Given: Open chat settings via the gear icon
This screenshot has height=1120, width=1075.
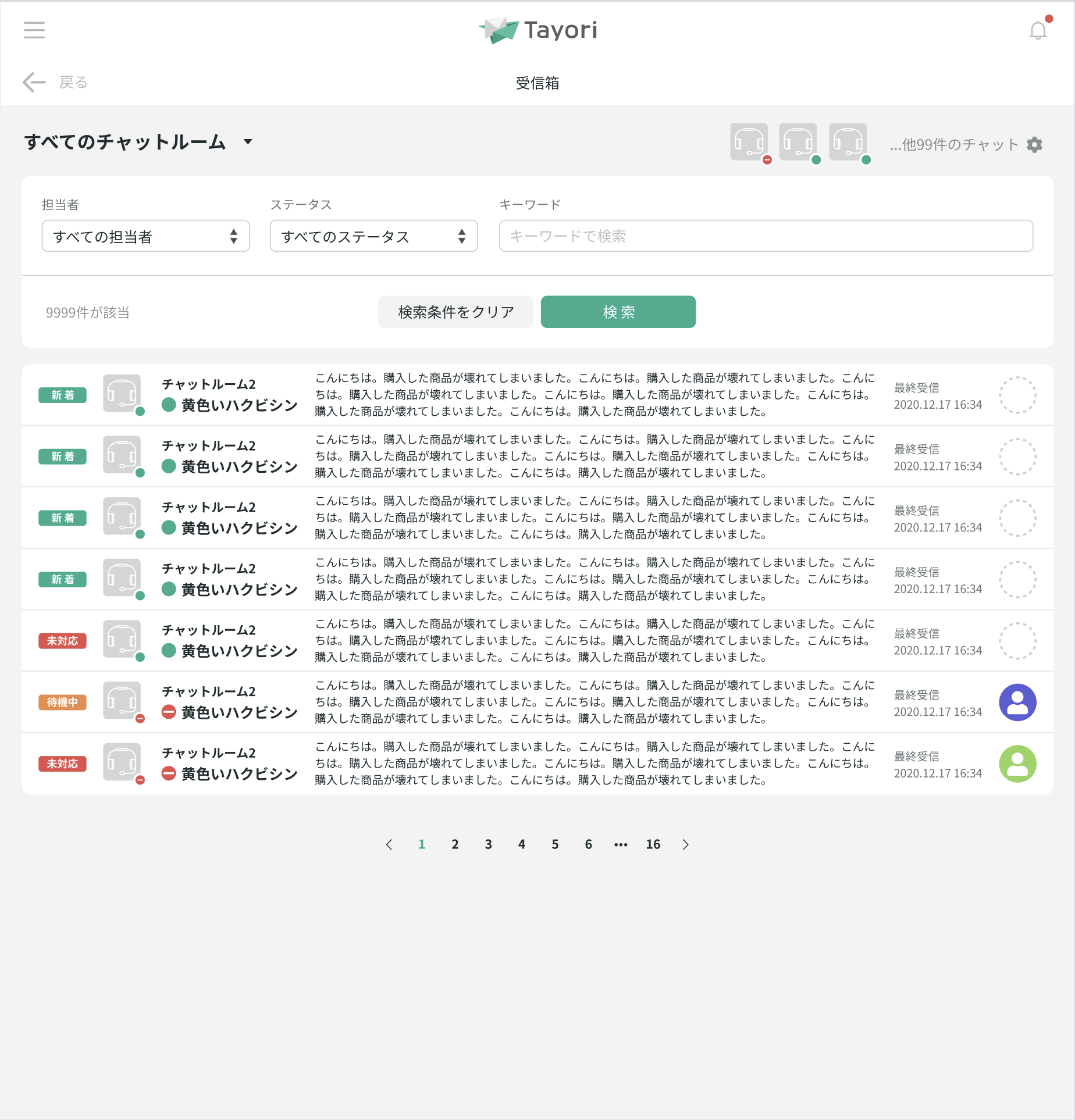Looking at the screenshot, I should pyautogui.click(x=1035, y=145).
